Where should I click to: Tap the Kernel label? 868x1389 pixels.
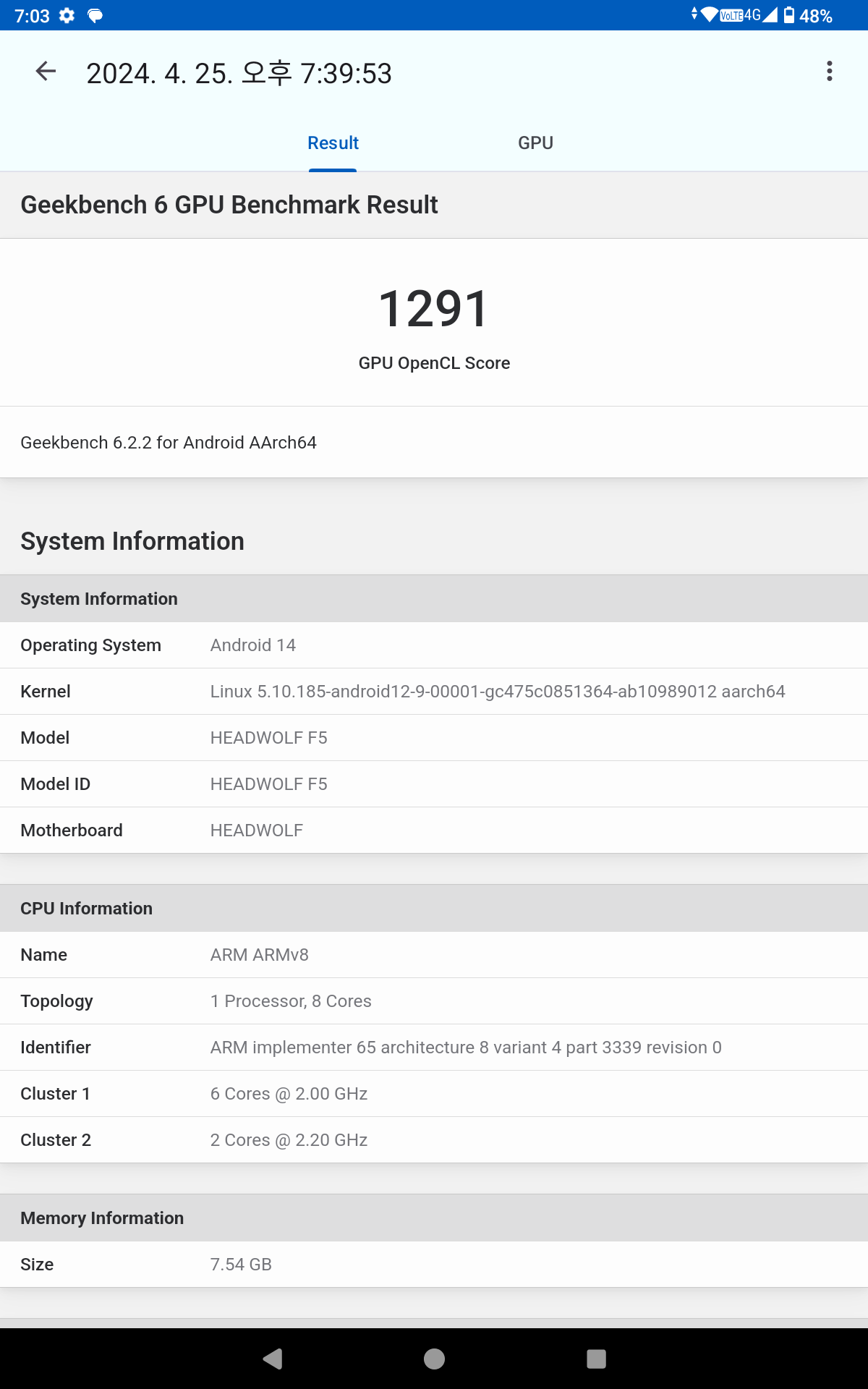click(x=46, y=692)
